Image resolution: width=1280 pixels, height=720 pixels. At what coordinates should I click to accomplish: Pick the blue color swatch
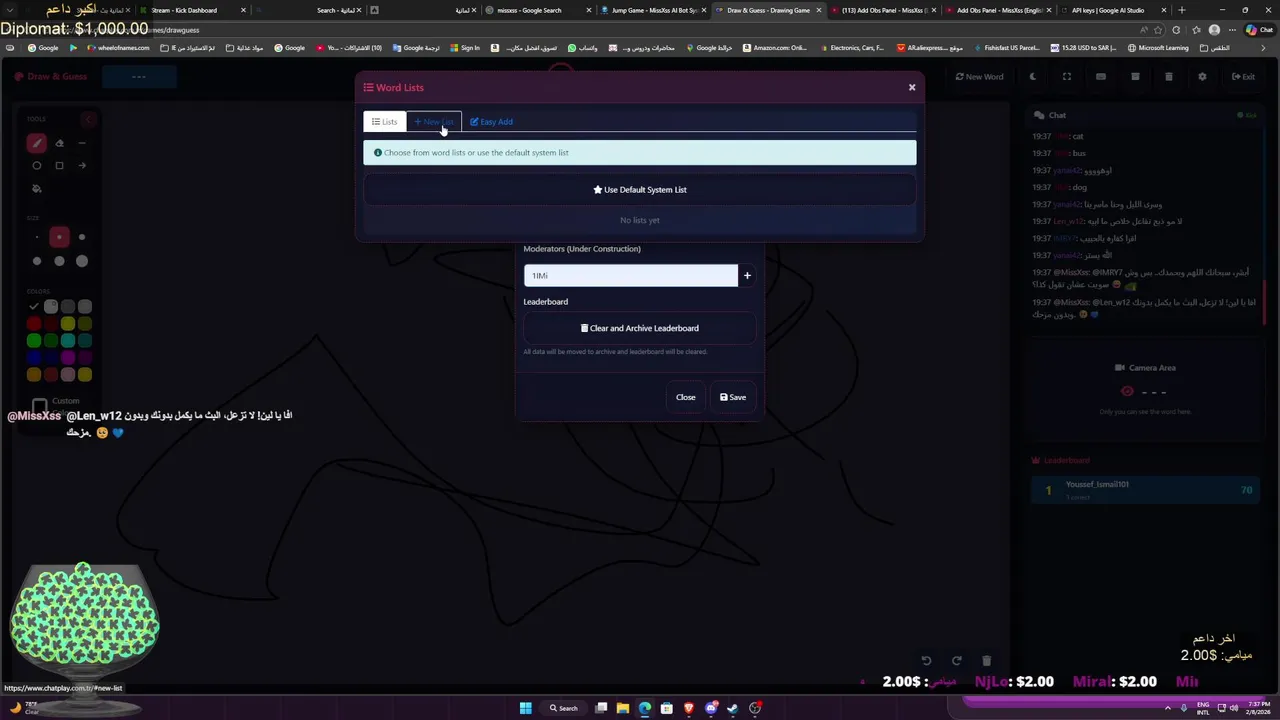coord(34,358)
